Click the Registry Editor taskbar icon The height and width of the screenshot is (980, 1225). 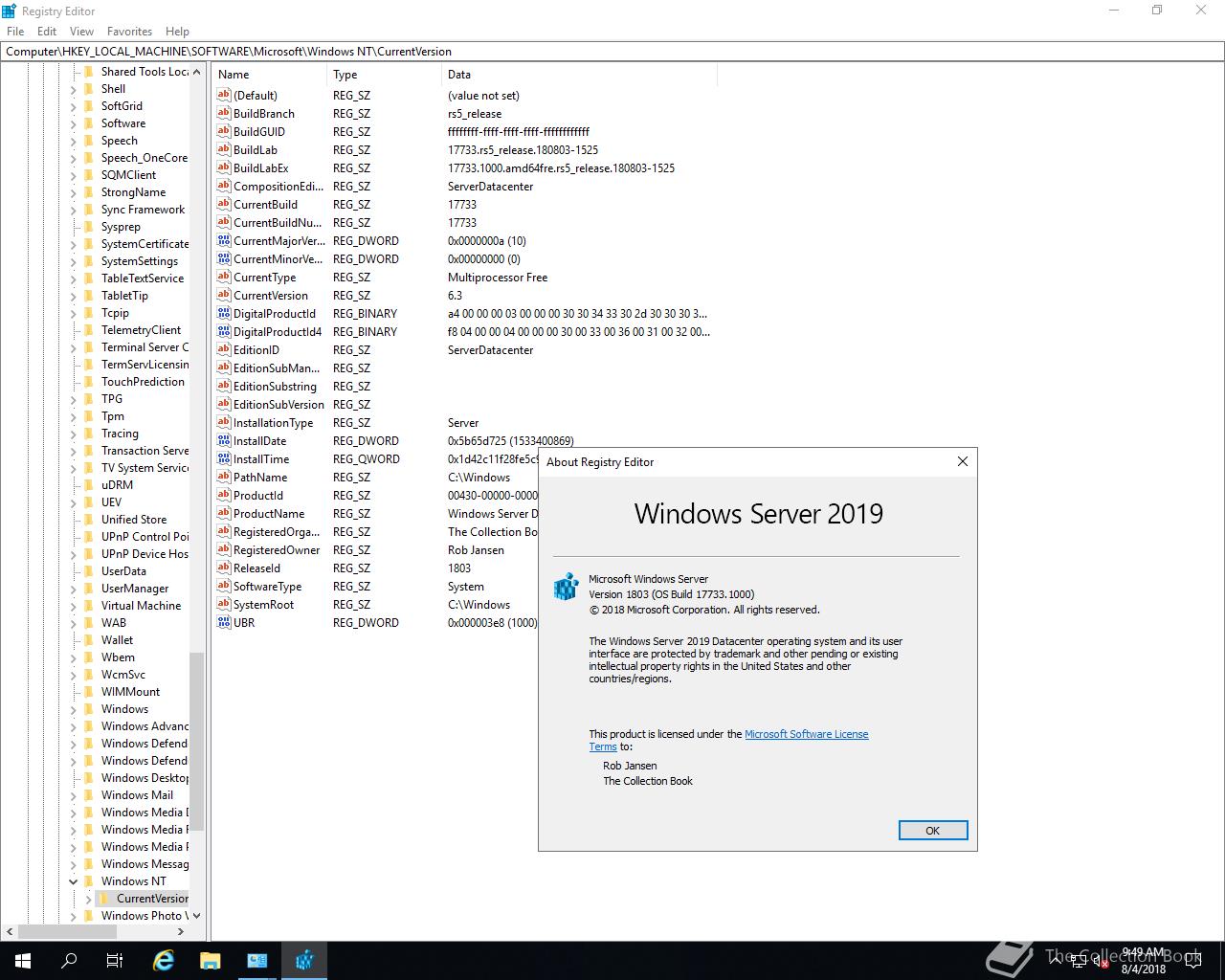304,961
